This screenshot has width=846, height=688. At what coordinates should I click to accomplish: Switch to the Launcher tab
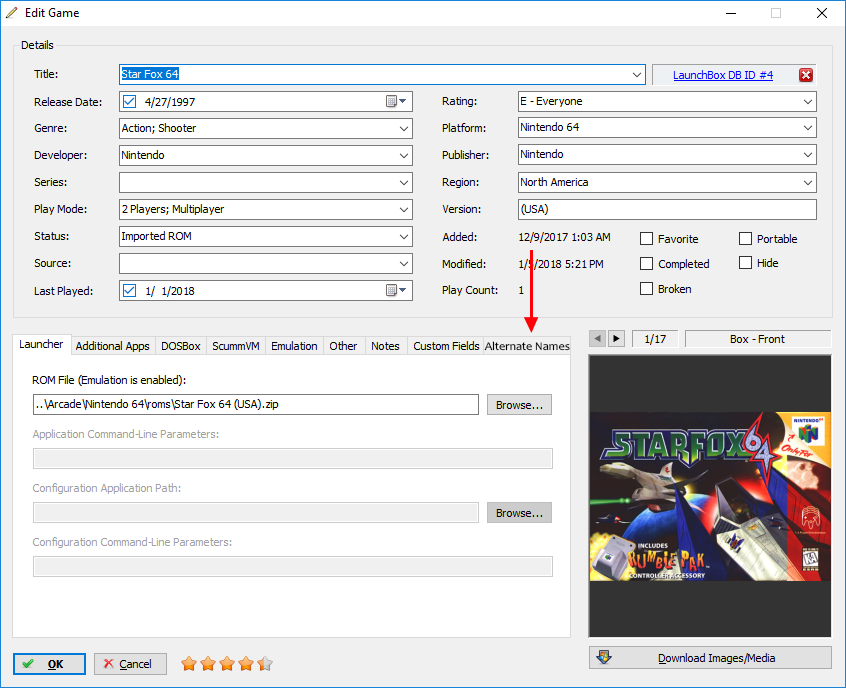(41, 344)
